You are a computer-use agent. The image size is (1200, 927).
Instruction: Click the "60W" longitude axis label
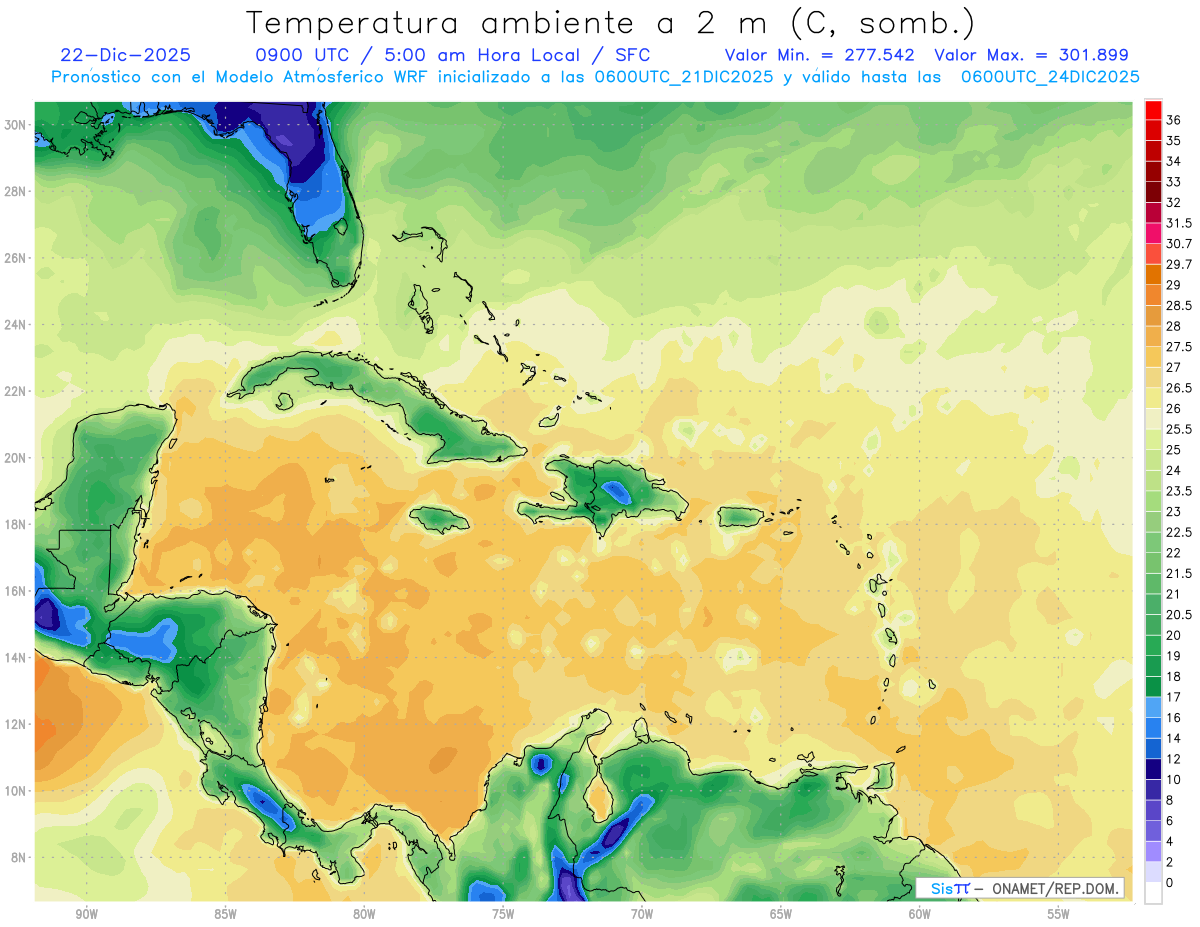point(920,915)
